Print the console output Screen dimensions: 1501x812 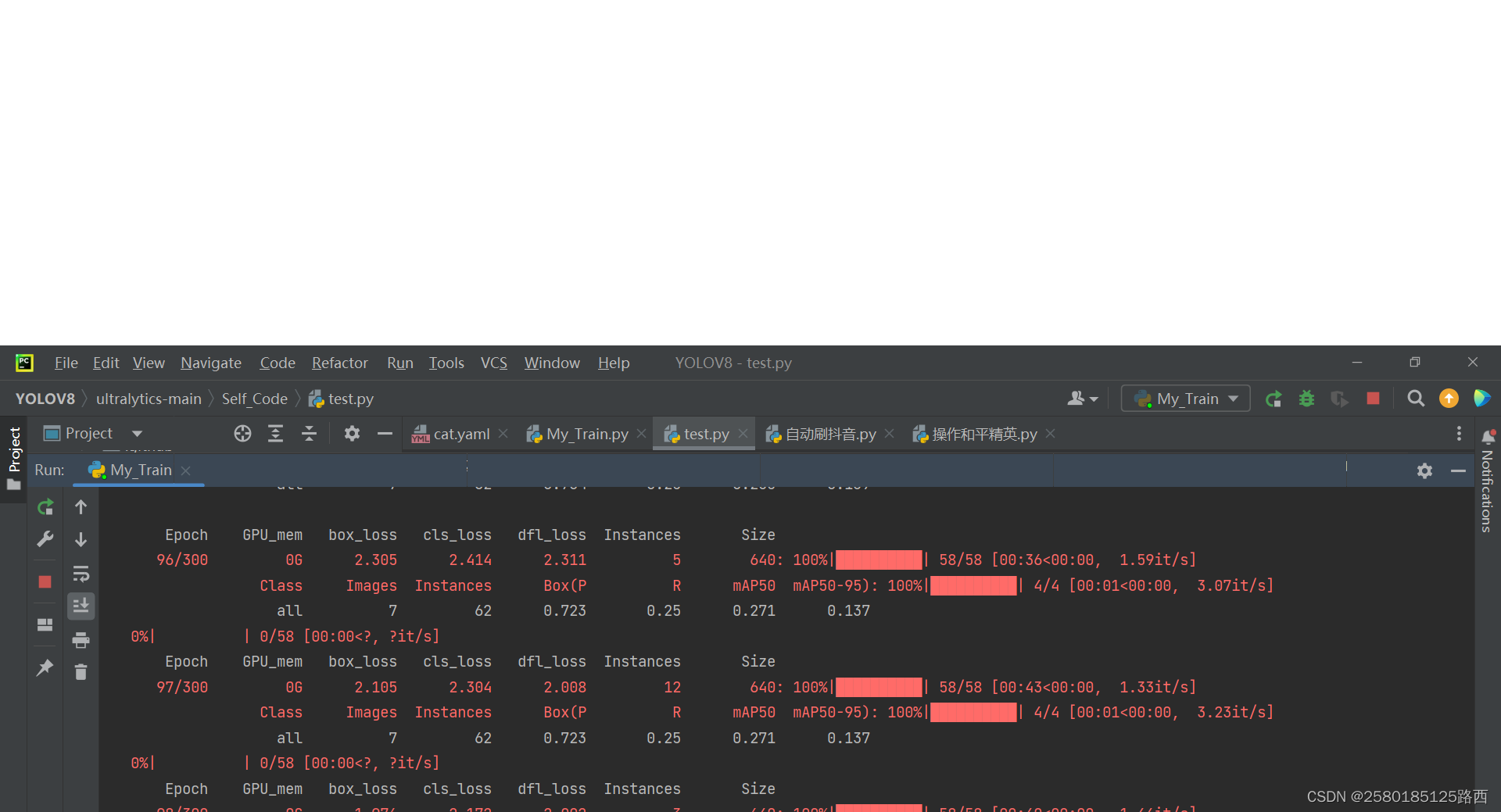click(x=81, y=640)
